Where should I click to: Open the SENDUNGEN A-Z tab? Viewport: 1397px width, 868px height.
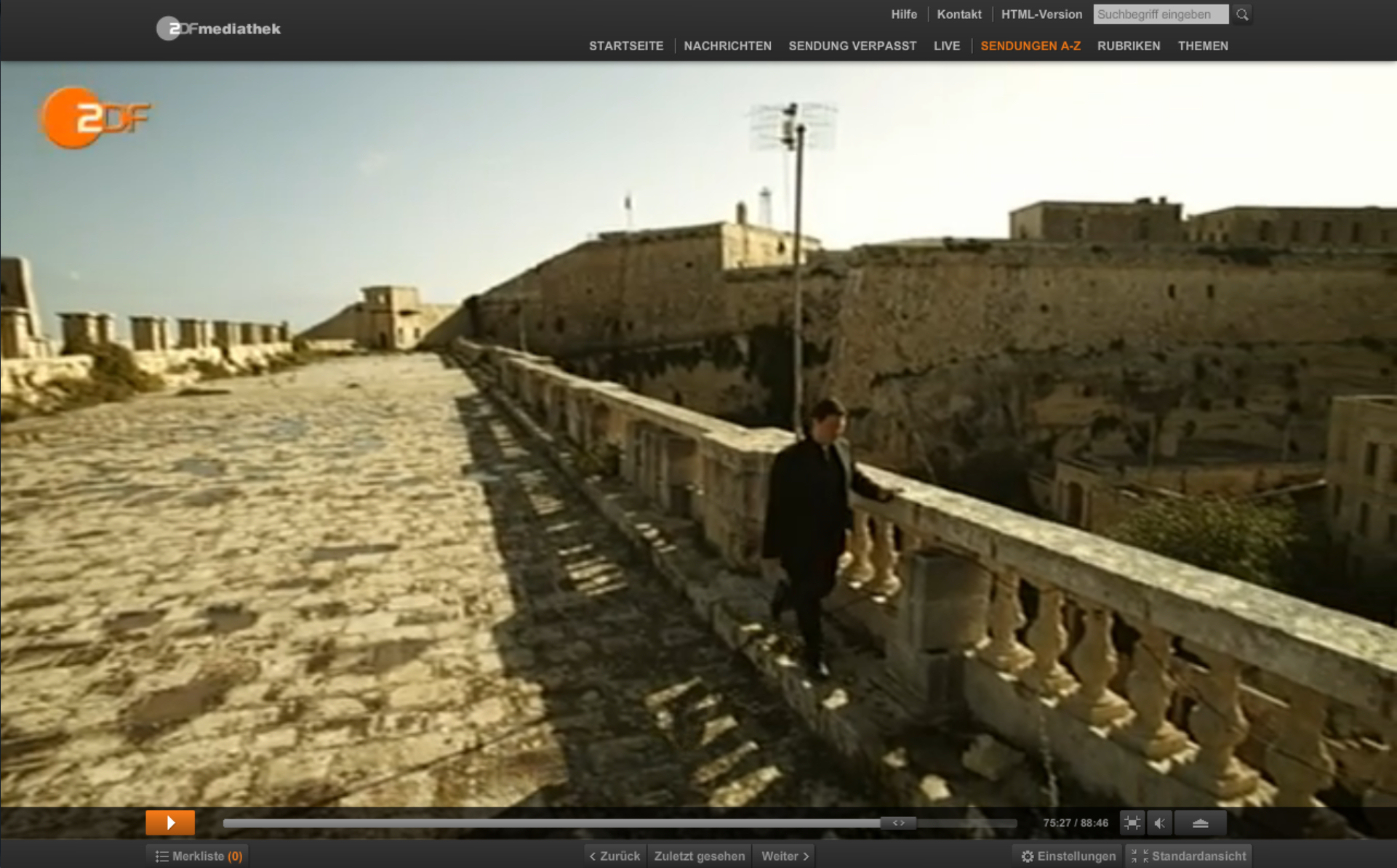tap(1030, 46)
